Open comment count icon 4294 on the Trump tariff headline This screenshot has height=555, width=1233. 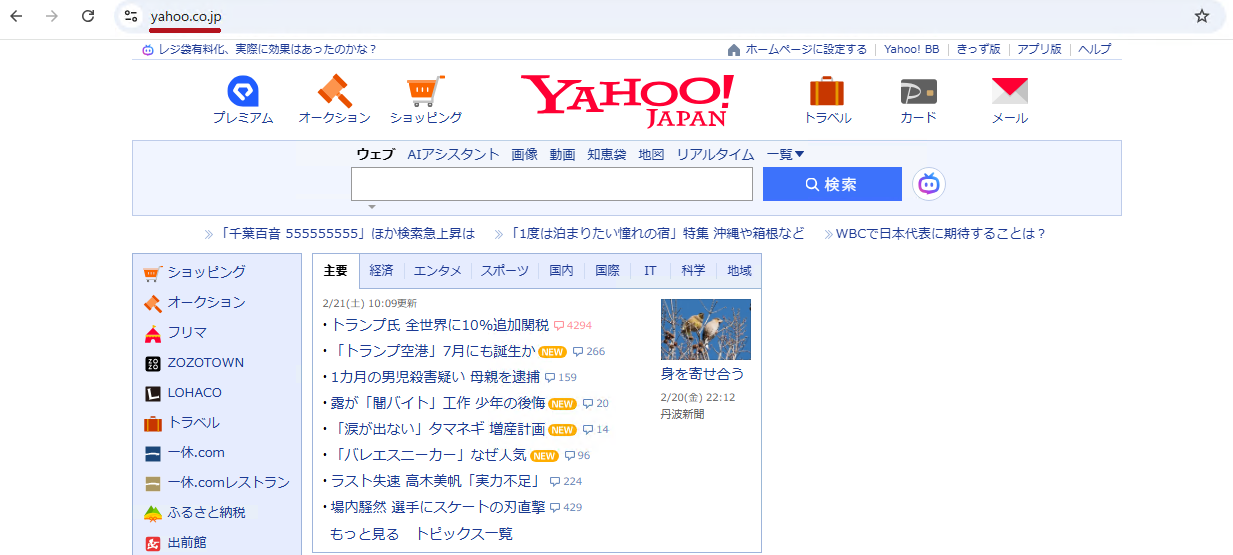pos(573,325)
